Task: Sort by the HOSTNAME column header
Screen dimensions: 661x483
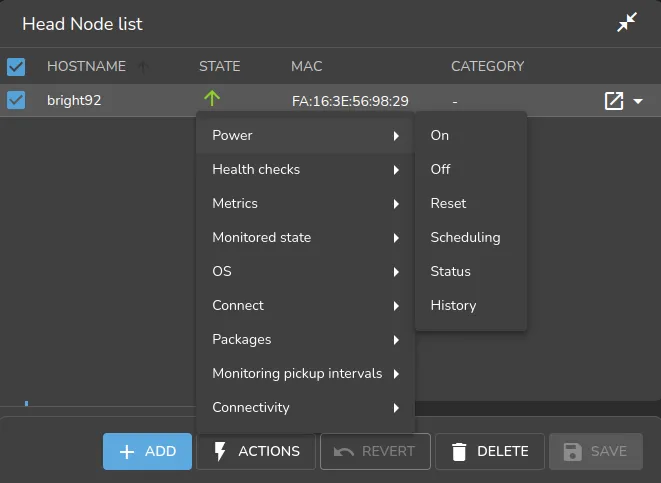Action: coord(86,66)
